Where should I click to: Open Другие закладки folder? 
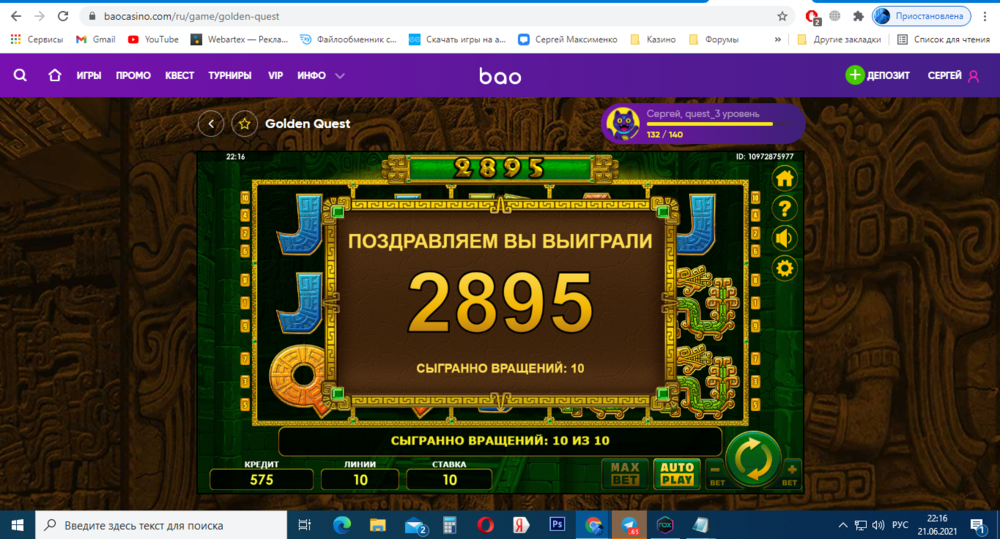(839, 40)
